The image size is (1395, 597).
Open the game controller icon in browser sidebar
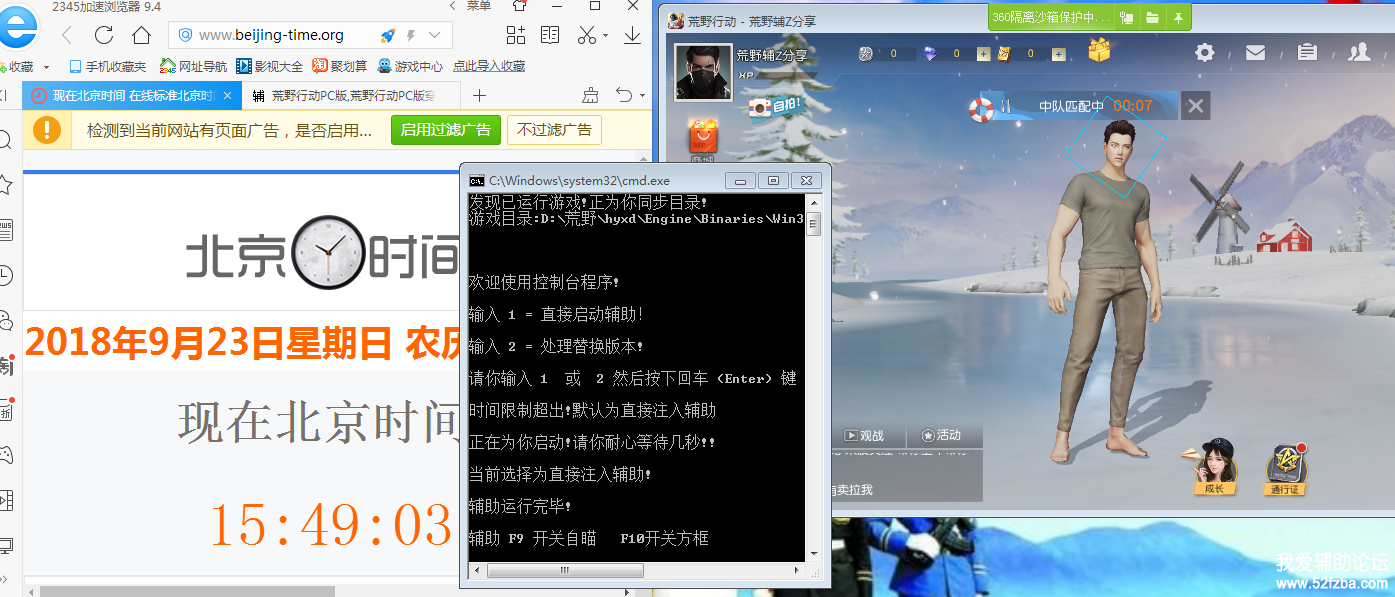pyautogui.click(x=5, y=455)
